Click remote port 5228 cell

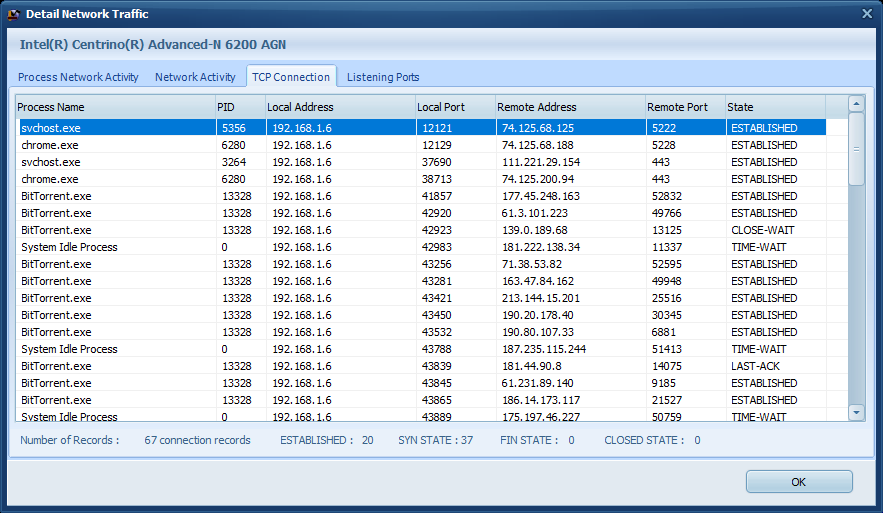(664, 145)
